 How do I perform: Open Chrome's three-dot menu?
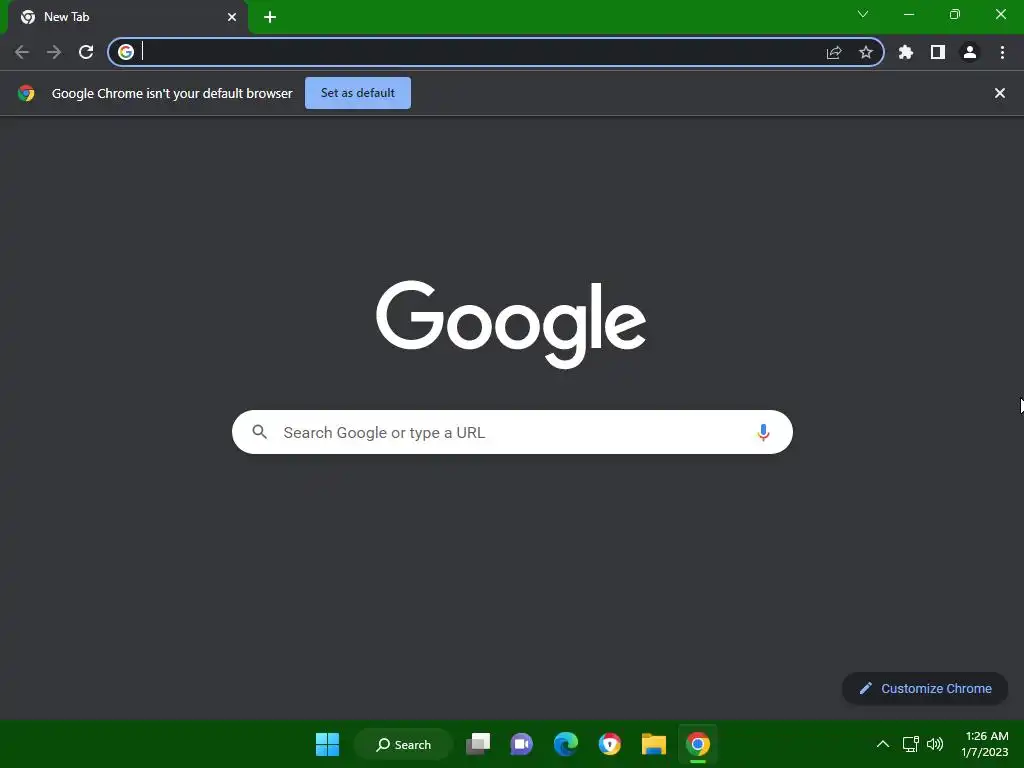(1002, 52)
